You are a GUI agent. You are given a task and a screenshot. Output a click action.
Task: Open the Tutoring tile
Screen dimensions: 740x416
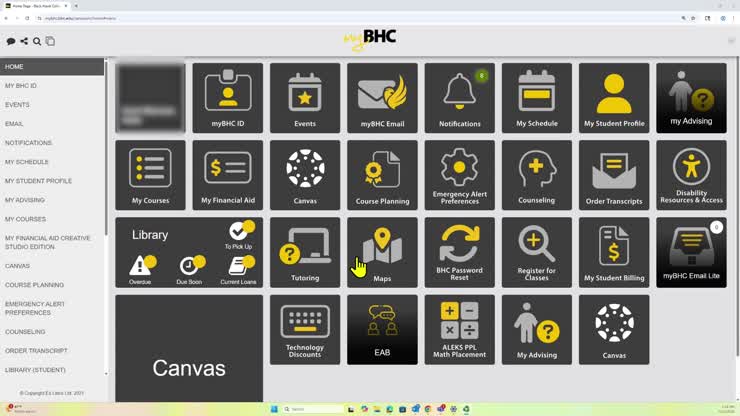[305, 252]
